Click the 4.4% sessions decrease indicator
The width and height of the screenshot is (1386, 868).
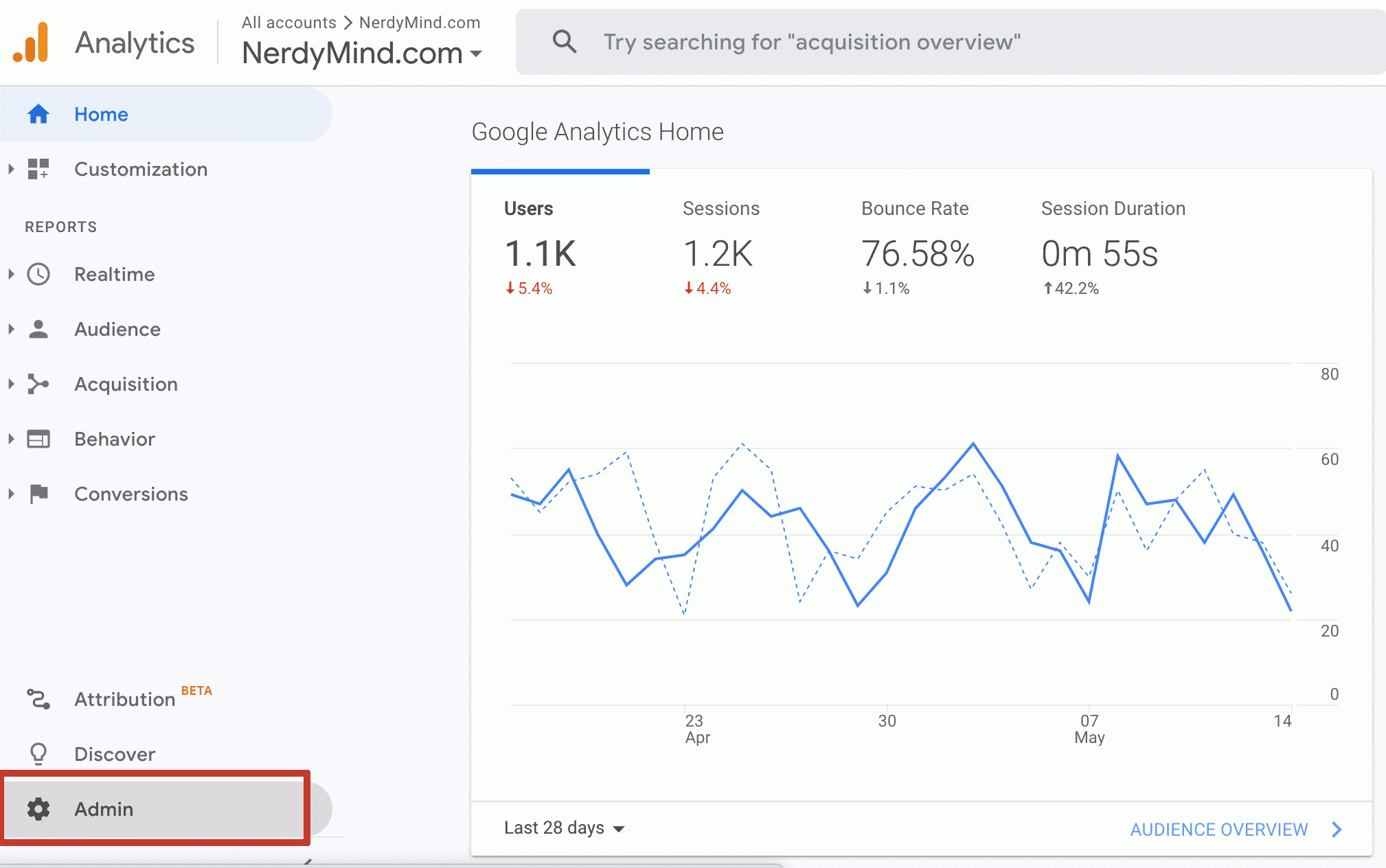(707, 288)
